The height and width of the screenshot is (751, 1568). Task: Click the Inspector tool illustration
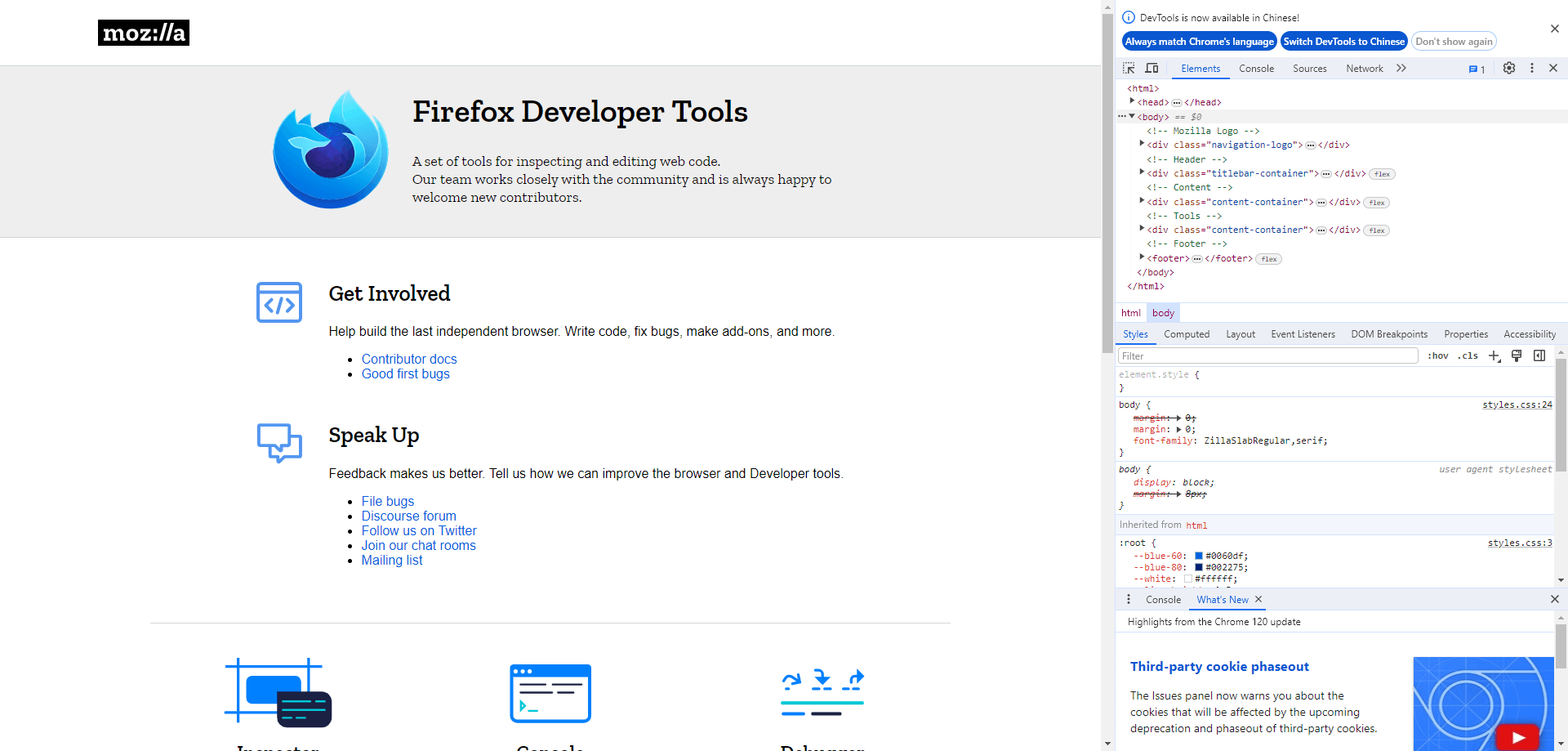click(x=278, y=693)
